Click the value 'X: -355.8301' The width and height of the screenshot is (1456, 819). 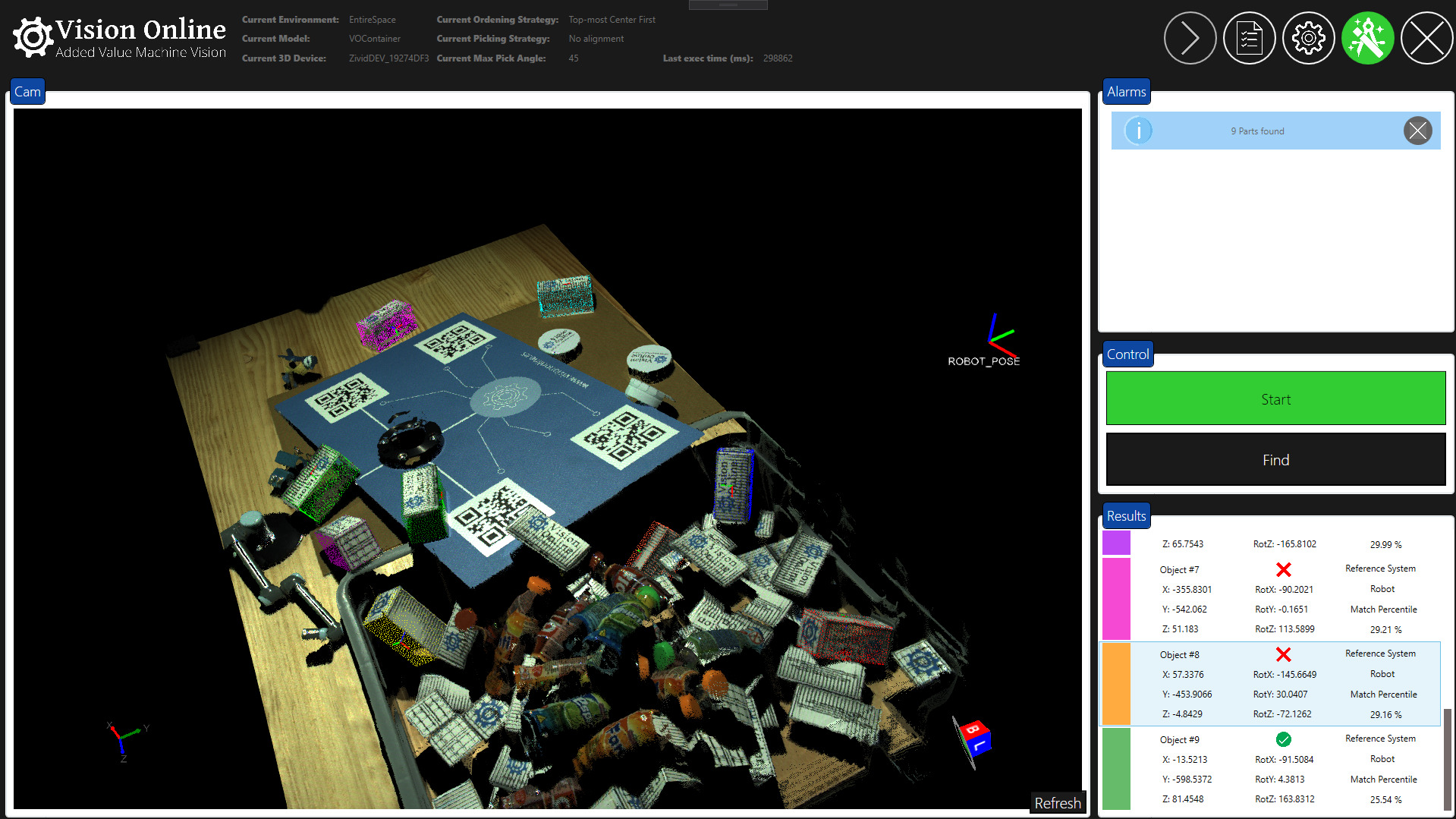pos(1187,590)
